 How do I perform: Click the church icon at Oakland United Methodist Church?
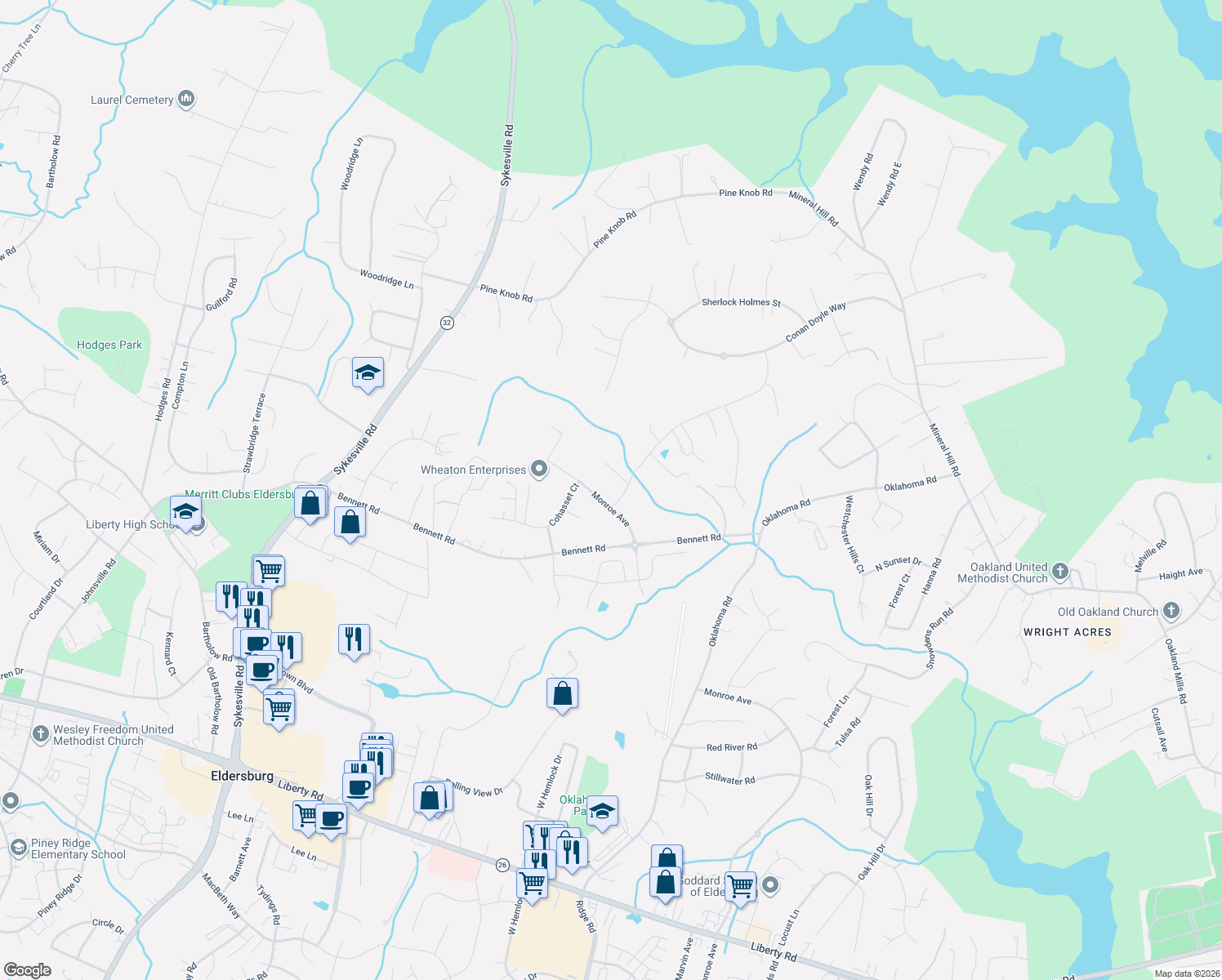(x=1059, y=572)
